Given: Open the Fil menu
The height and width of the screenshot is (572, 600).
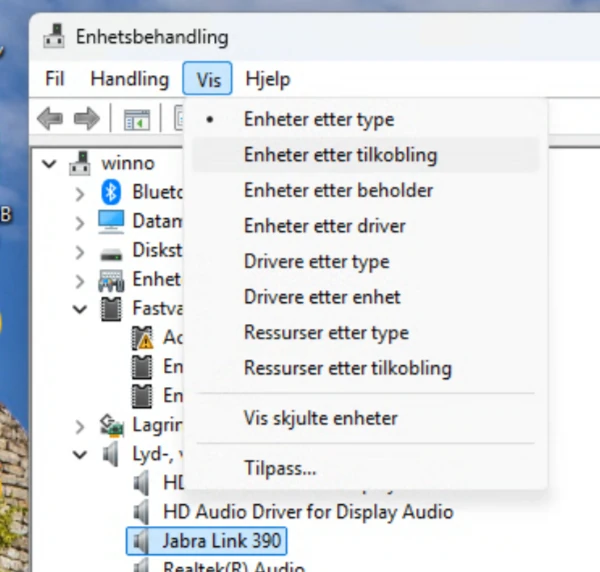Looking at the screenshot, I should [x=55, y=79].
